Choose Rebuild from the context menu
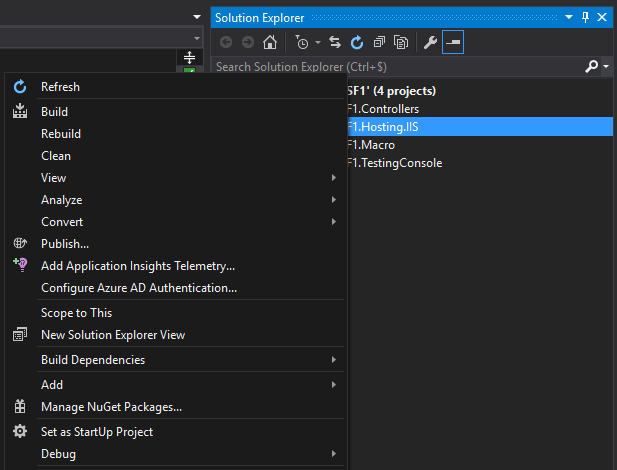 (x=61, y=134)
